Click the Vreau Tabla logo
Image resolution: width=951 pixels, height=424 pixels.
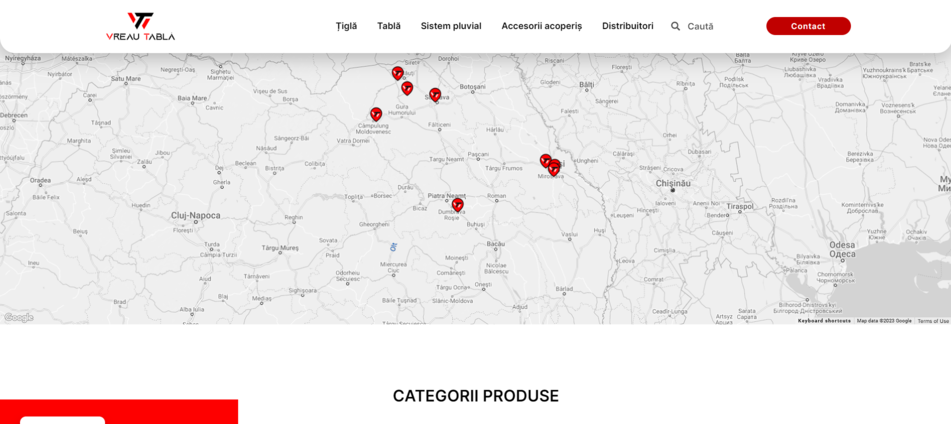(x=140, y=26)
